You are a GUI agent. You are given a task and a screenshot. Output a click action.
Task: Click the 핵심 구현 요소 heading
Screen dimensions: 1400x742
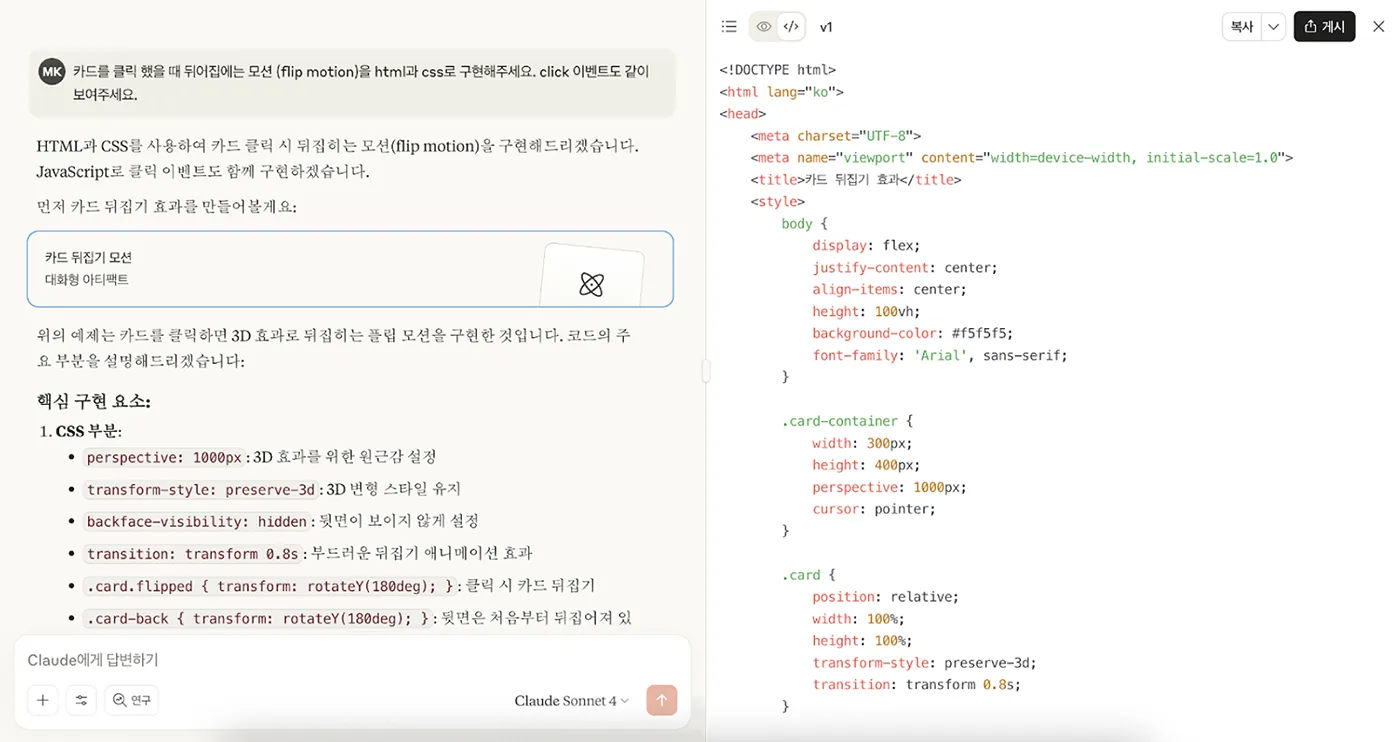tap(94, 401)
